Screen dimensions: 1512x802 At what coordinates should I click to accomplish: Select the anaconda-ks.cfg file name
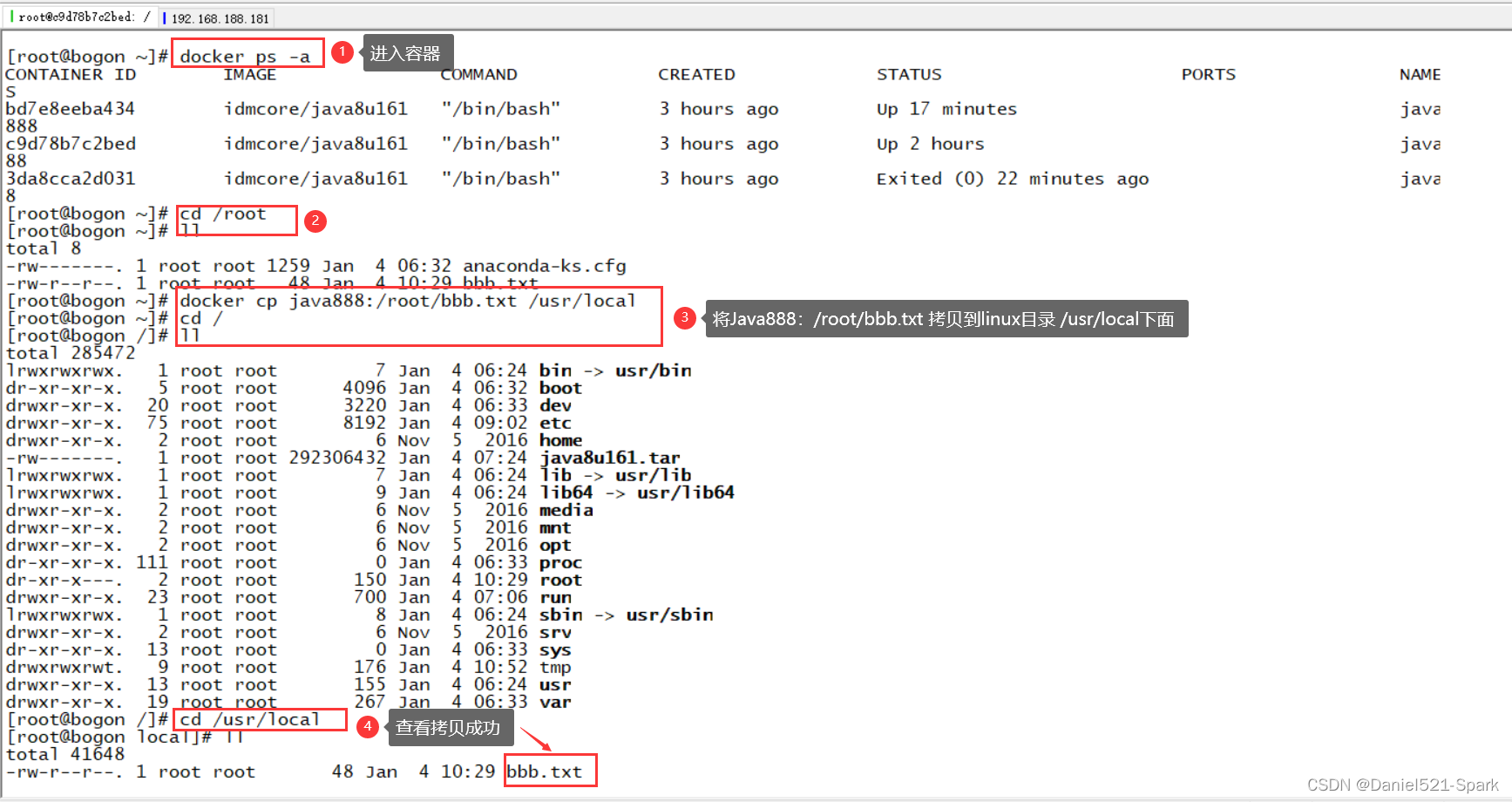pyautogui.click(x=545, y=266)
